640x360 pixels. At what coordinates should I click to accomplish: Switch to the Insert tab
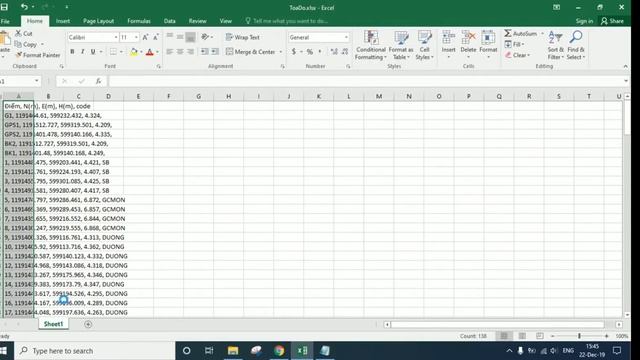coord(63,21)
